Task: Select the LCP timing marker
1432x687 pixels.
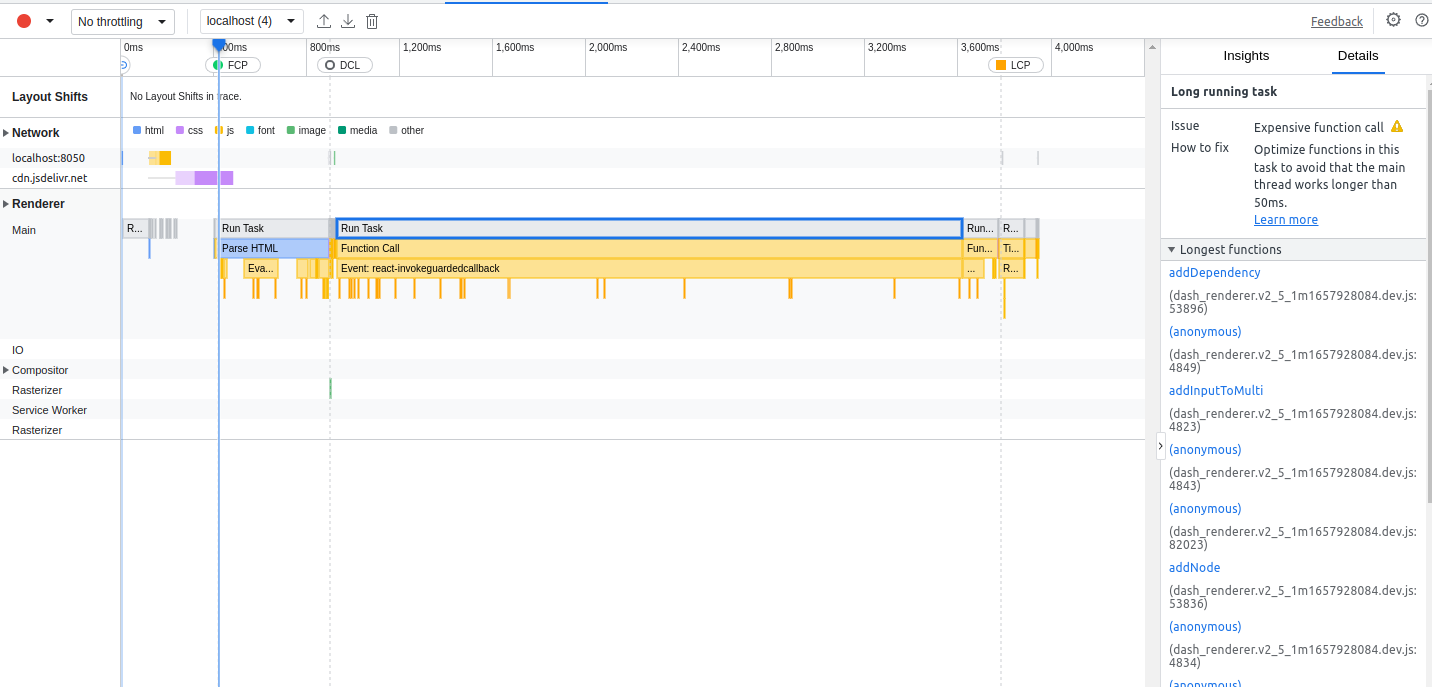Action: tap(1016, 64)
